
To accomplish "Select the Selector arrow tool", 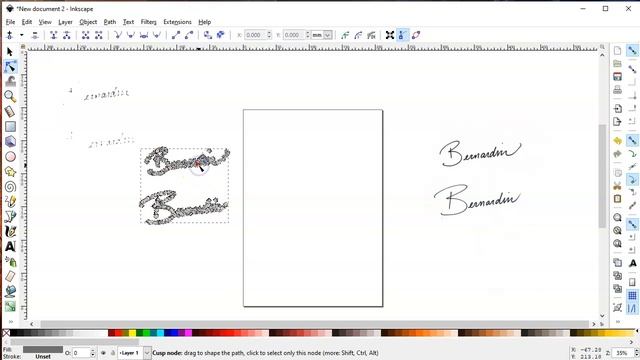I will point(10,52).
